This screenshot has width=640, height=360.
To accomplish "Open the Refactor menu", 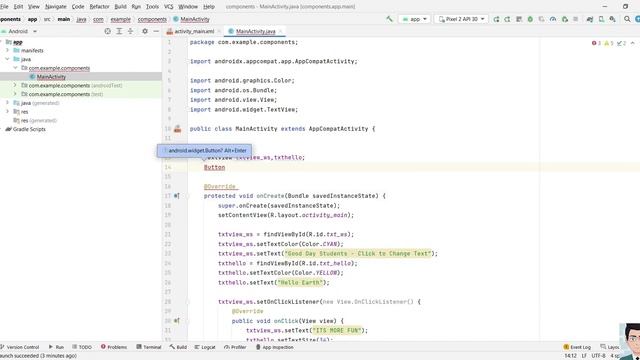I will pyautogui.click(x=99, y=7).
